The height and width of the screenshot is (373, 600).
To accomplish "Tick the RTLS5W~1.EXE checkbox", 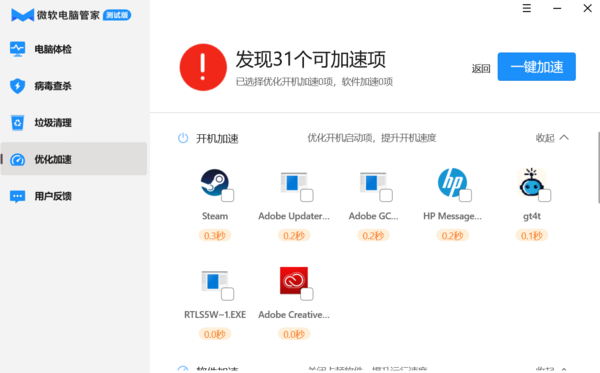I will 228,294.
